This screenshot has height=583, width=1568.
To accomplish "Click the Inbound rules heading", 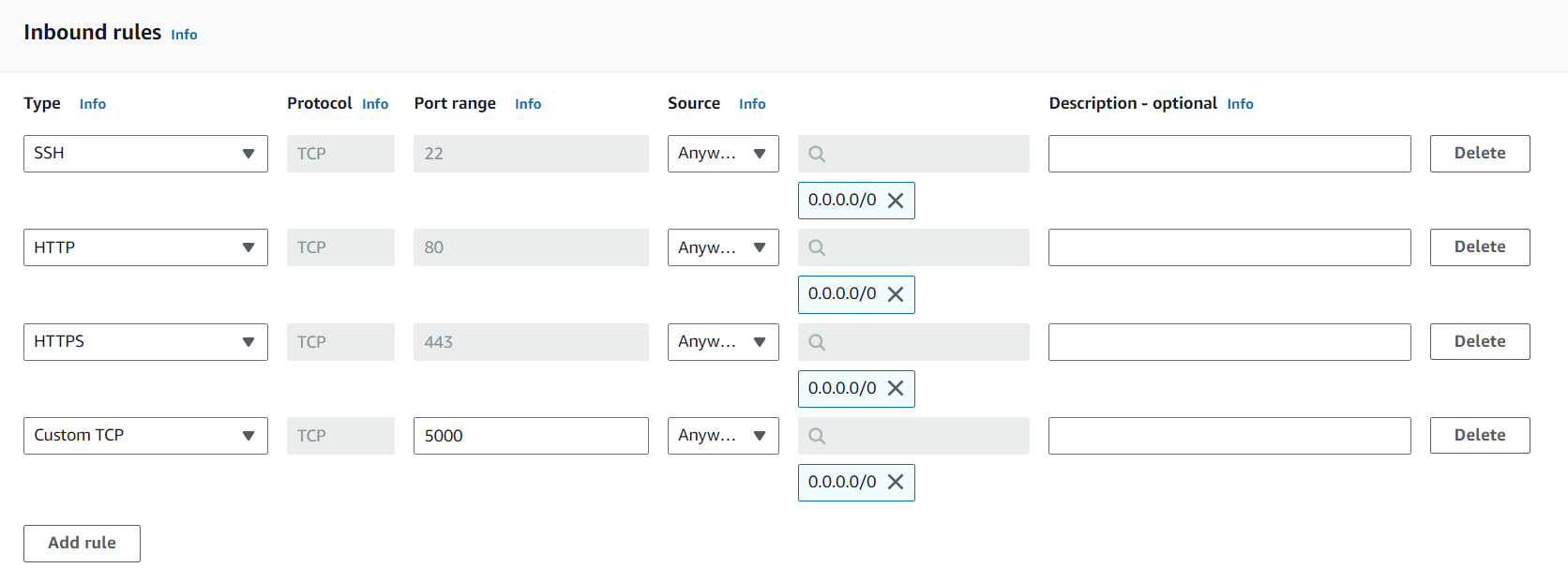I will [x=92, y=33].
